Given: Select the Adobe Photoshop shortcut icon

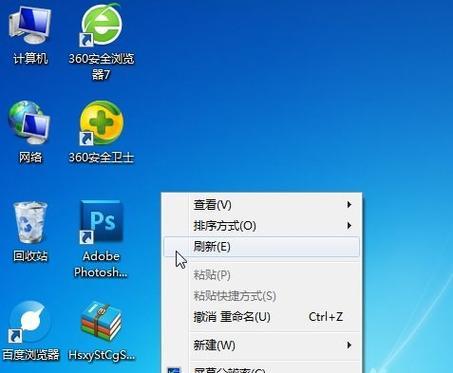Looking at the screenshot, I should 101,221.
